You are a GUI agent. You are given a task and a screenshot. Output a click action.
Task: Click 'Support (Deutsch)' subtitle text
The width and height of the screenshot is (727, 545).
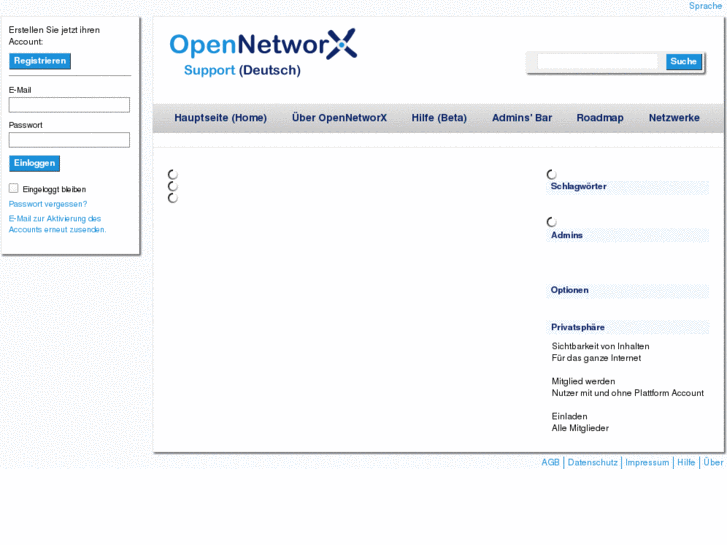coord(242,71)
